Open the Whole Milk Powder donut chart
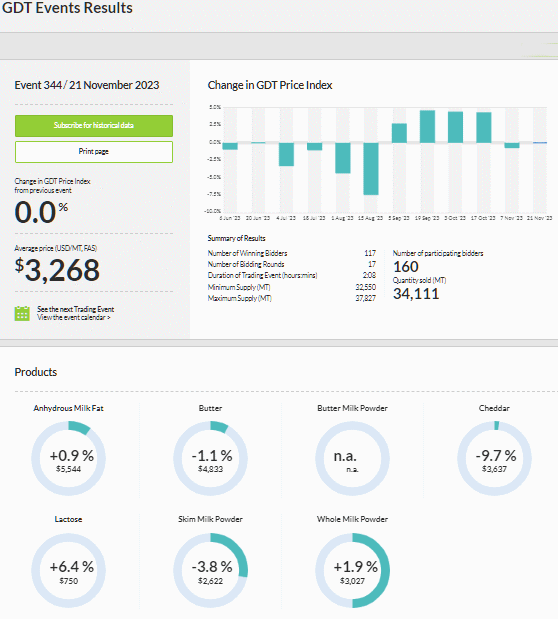 352,570
